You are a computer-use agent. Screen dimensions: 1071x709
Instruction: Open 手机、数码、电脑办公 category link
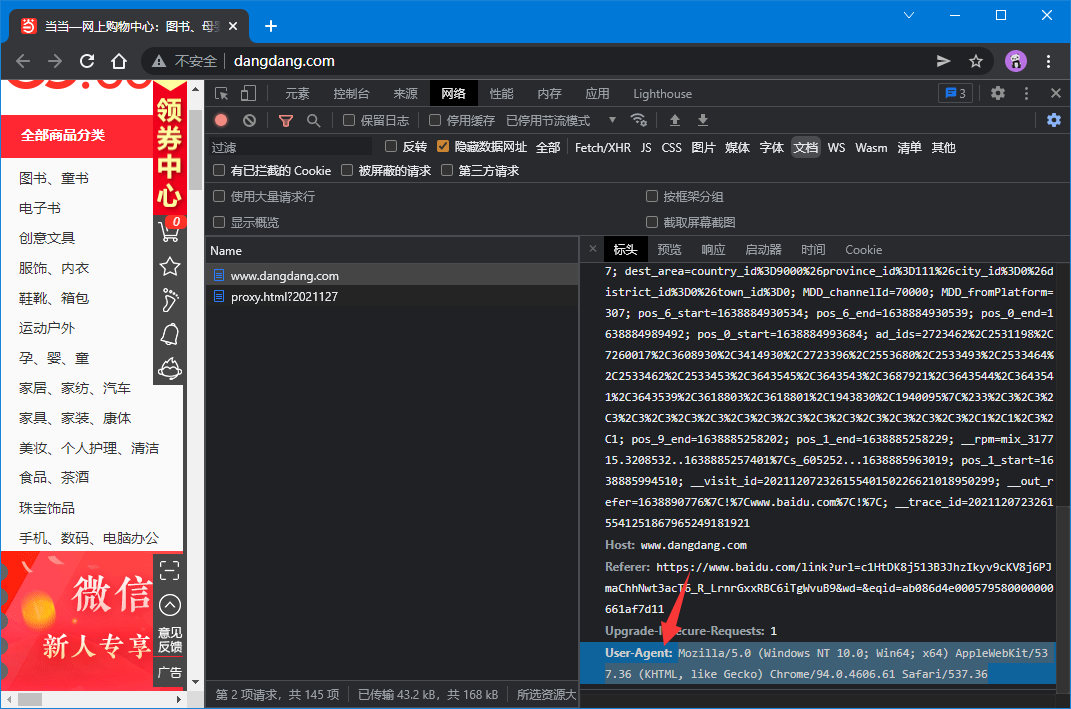click(x=89, y=538)
